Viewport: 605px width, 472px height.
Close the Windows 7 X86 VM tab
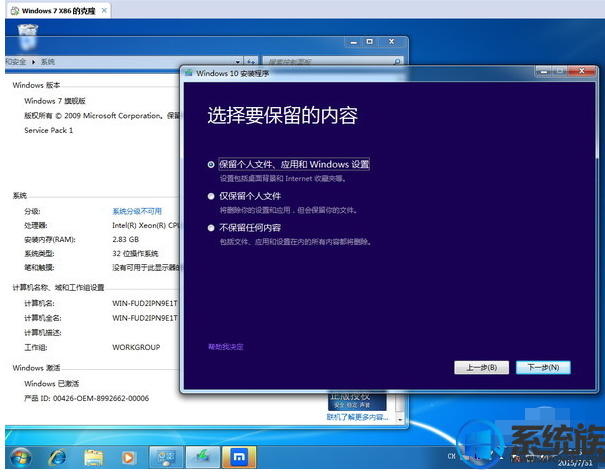tap(104, 10)
